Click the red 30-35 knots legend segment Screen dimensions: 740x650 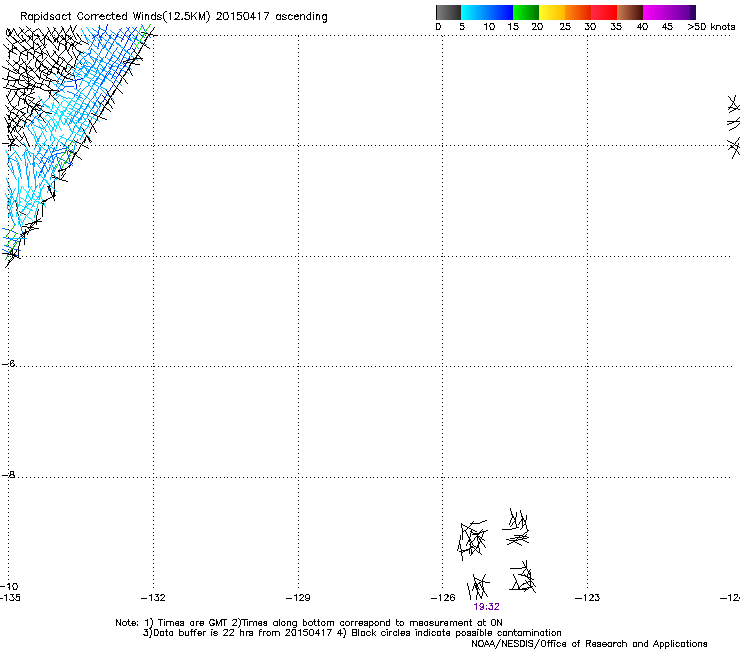(x=604, y=12)
